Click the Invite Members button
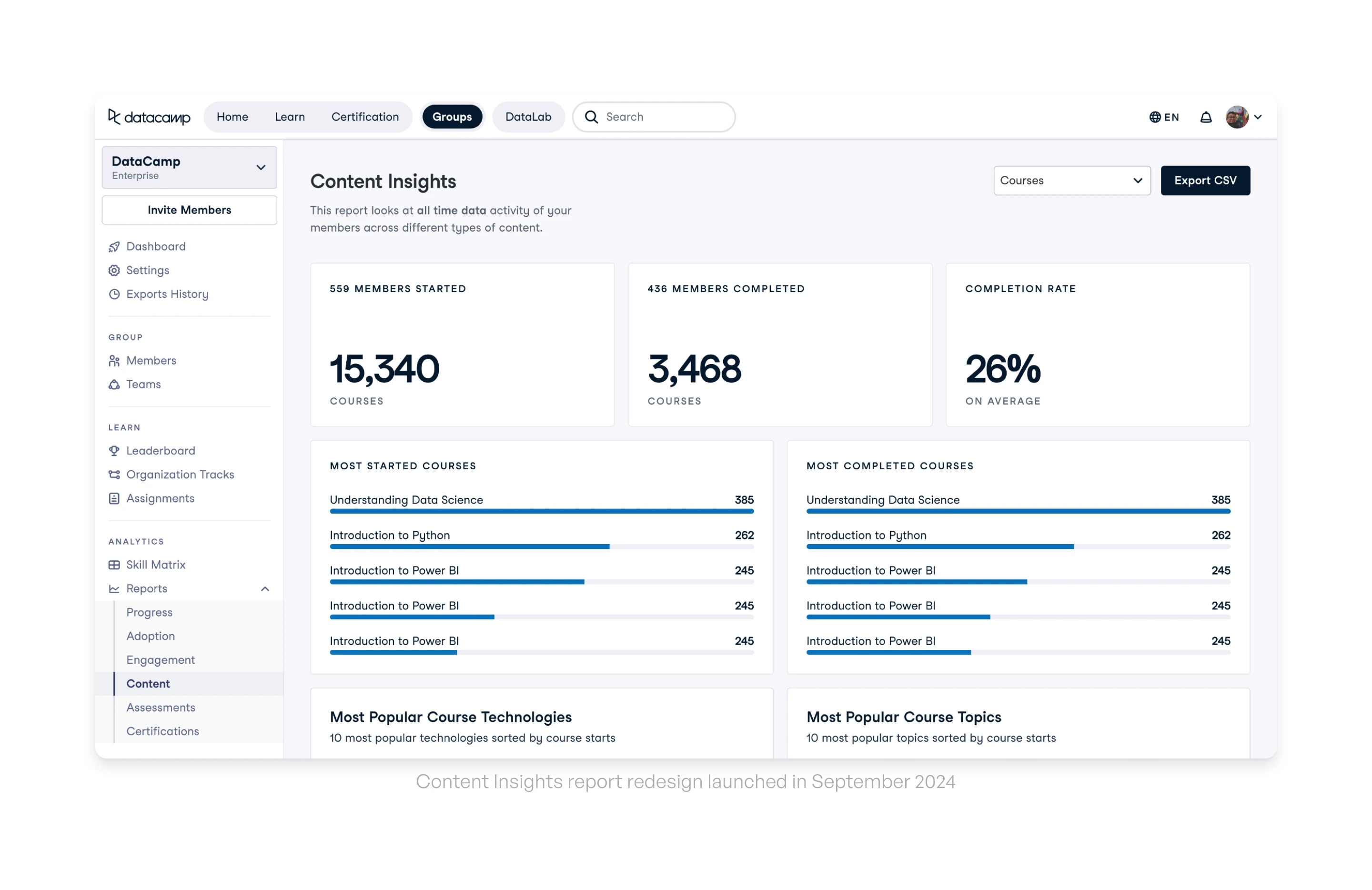This screenshot has height=890, width=1372. pyautogui.click(x=189, y=210)
